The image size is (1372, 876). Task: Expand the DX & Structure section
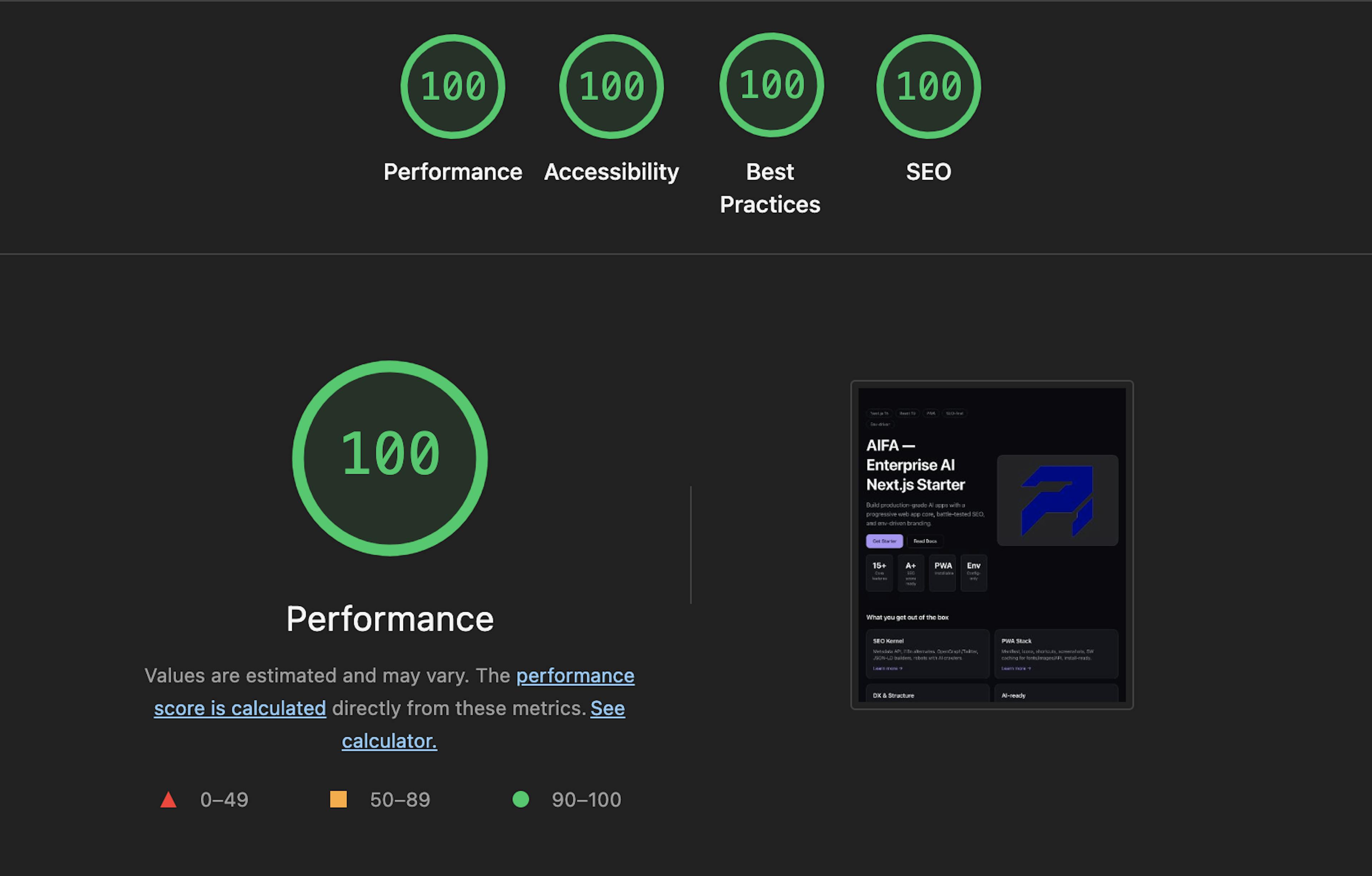pyautogui.click(x=894, y=695)
